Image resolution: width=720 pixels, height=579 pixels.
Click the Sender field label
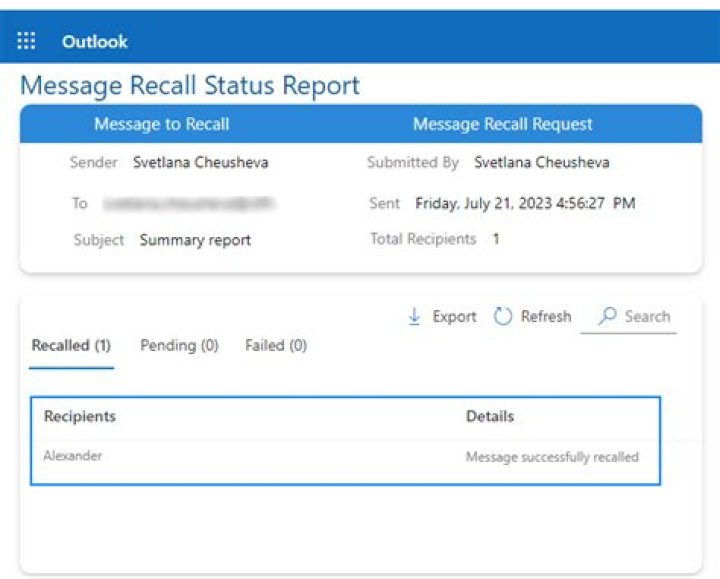[94, 162]
